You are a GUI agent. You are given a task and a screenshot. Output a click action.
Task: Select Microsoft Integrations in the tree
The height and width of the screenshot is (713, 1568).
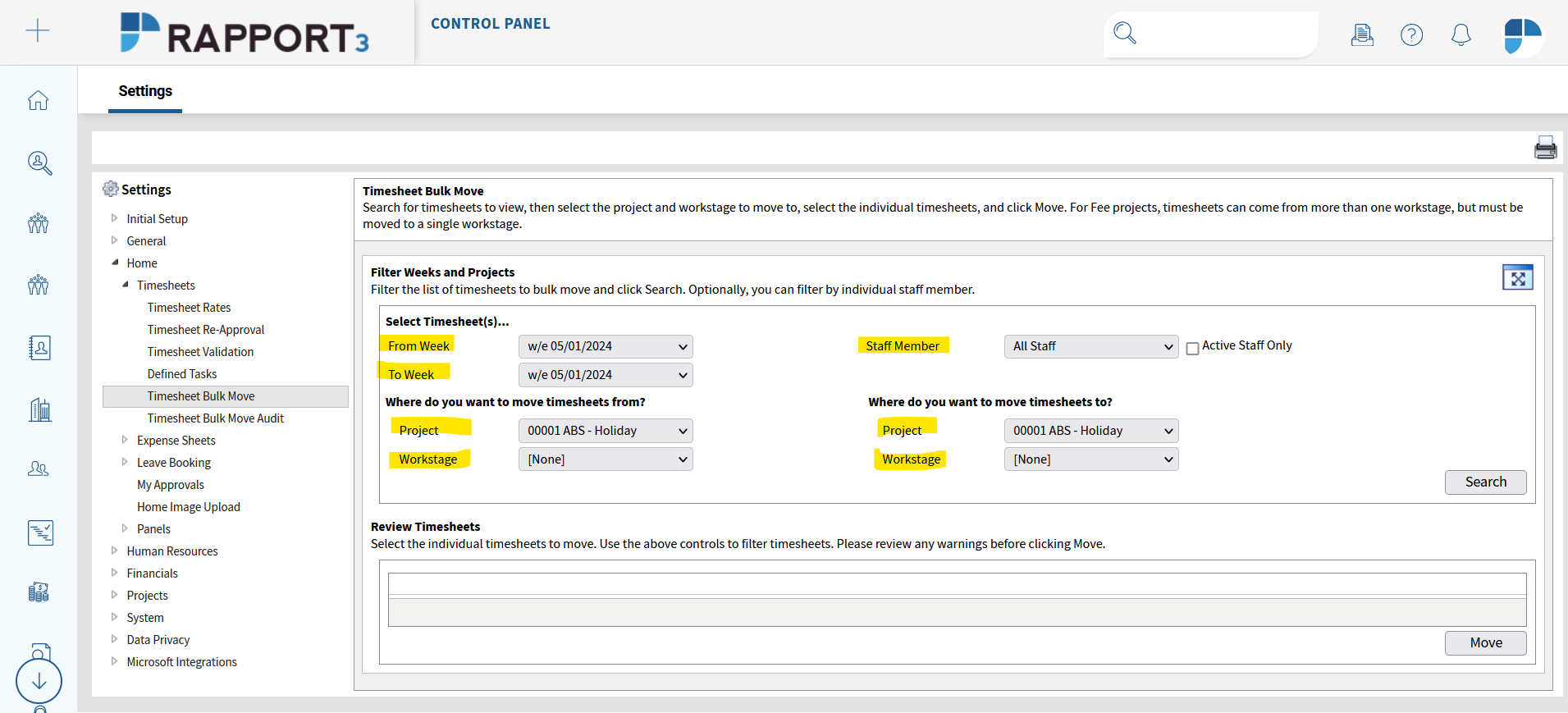pos(181,662)
